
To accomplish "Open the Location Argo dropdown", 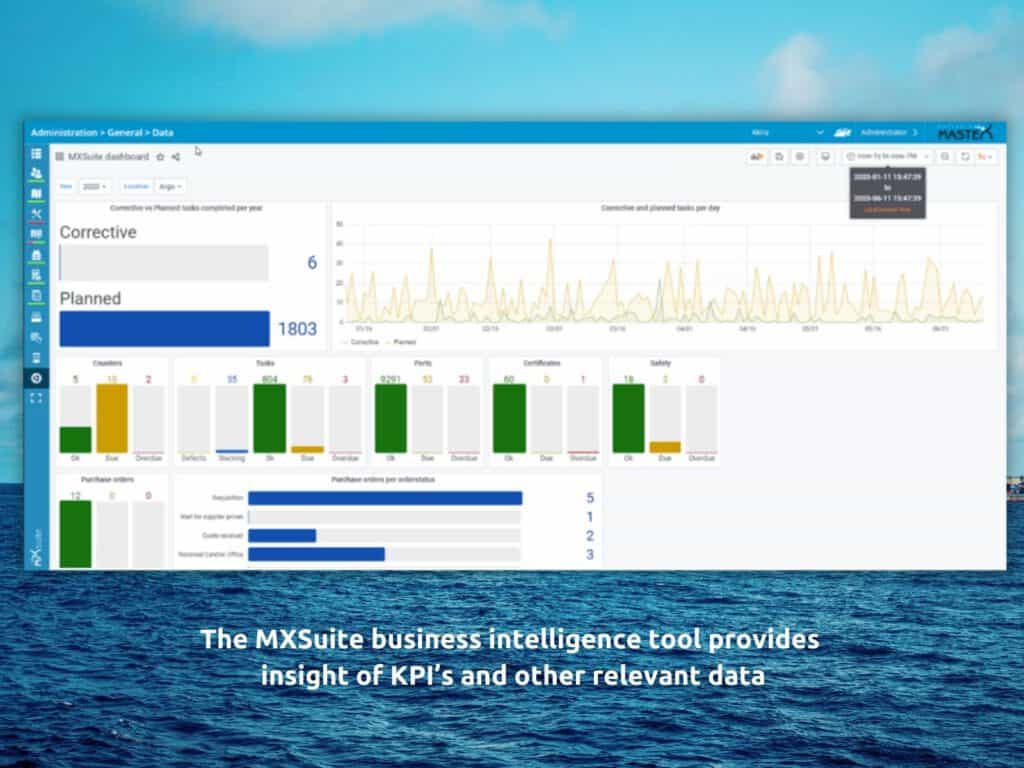I will pos(169,186).
